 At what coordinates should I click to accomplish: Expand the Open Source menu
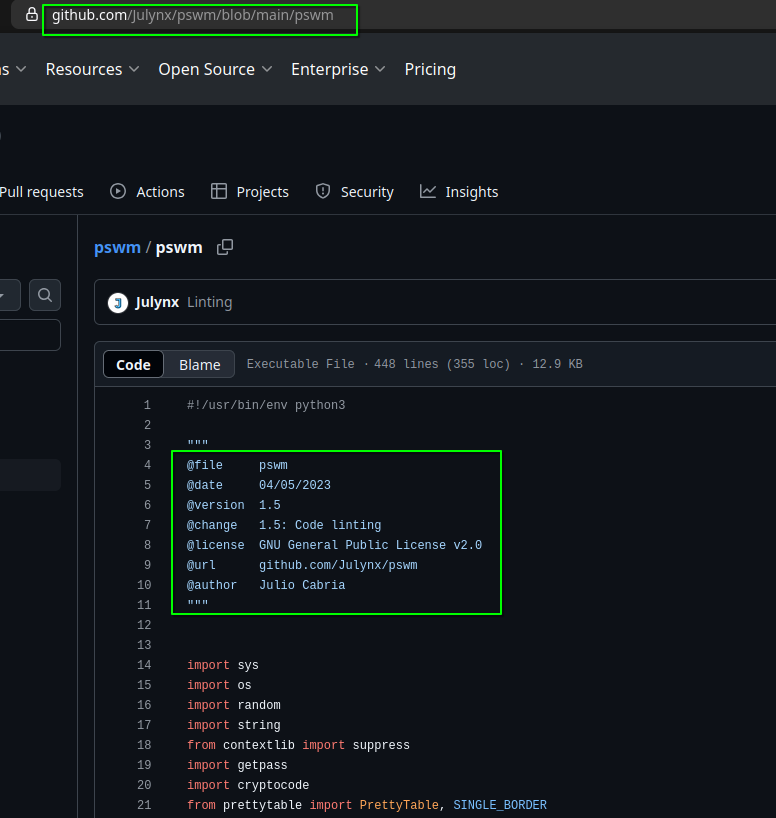(x=215, y=69)
